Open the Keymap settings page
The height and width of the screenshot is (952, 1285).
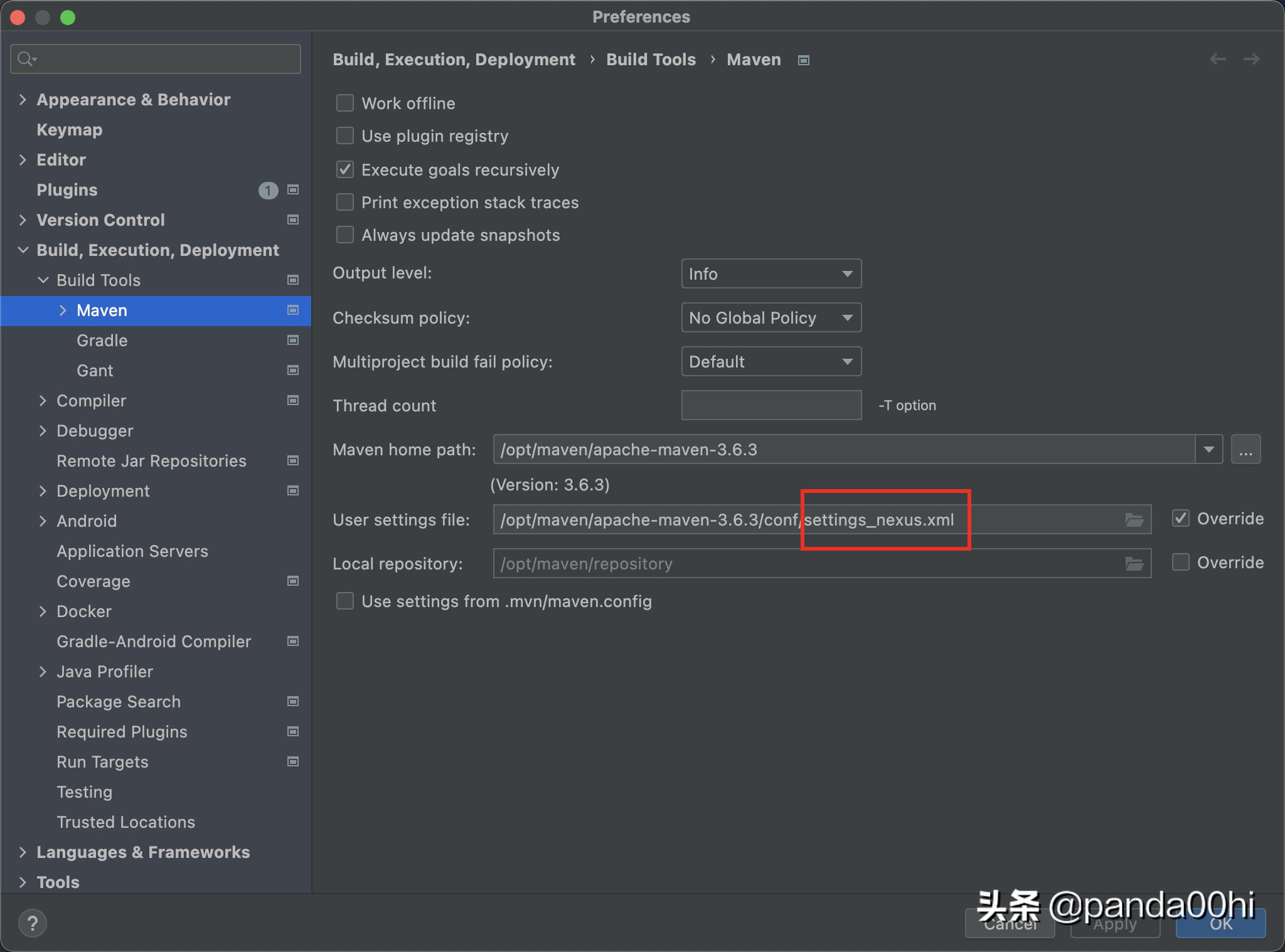pyautogui.click(x=69, y=130)
